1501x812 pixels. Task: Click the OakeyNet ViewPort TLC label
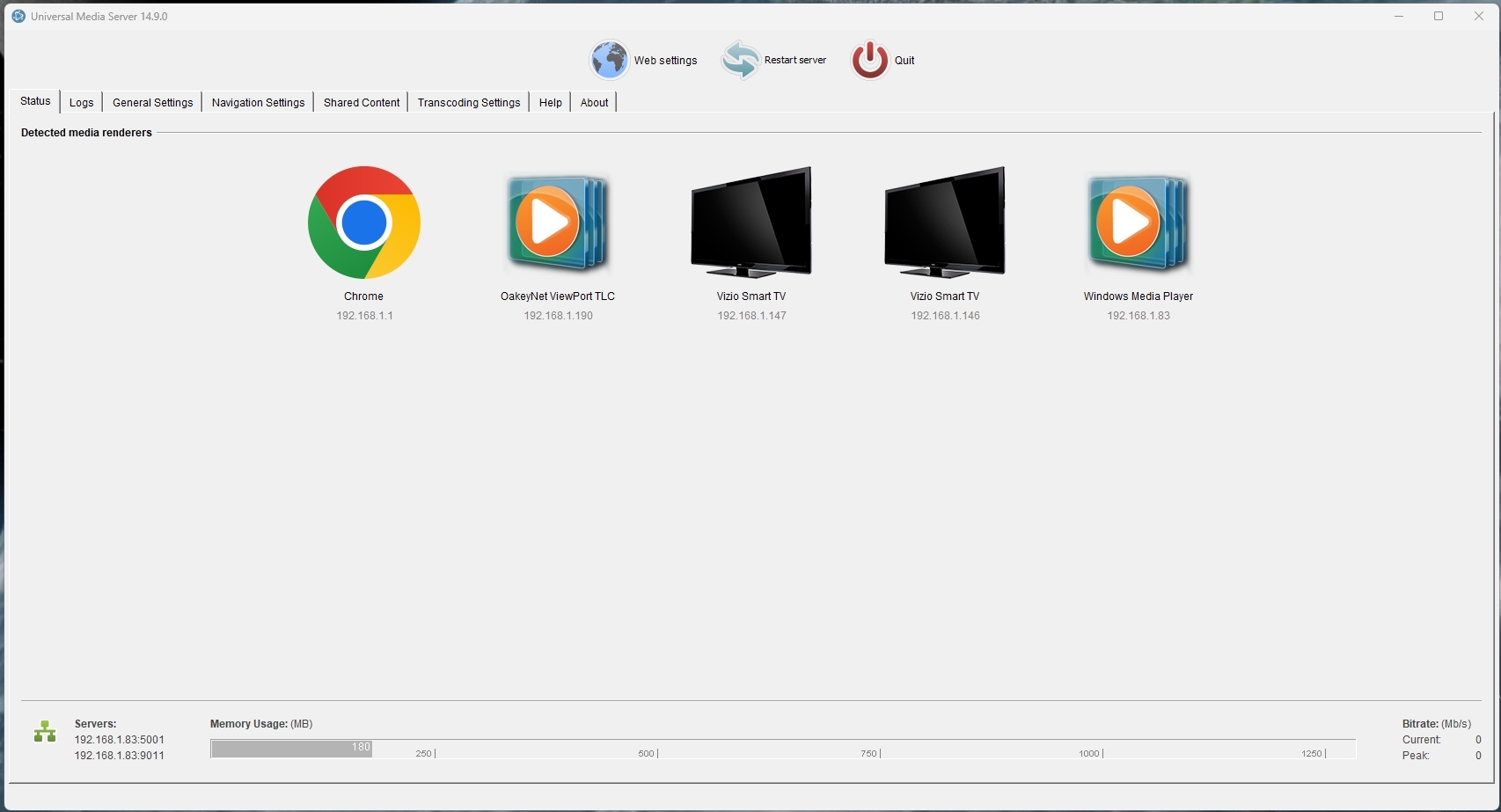point(558,296)
